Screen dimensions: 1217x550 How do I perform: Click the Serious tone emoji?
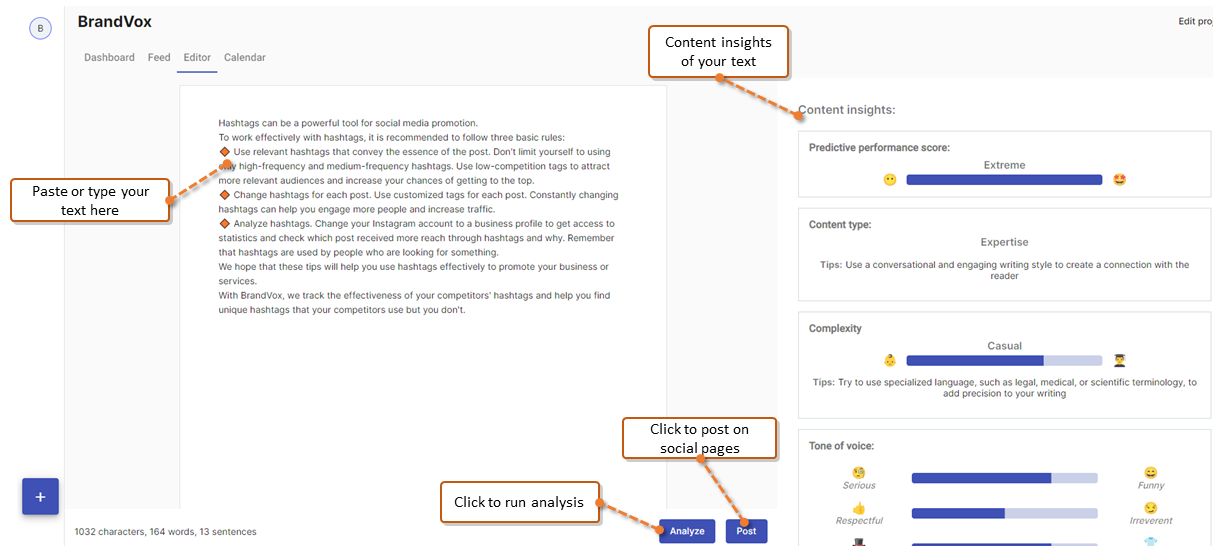pos(859,472)
